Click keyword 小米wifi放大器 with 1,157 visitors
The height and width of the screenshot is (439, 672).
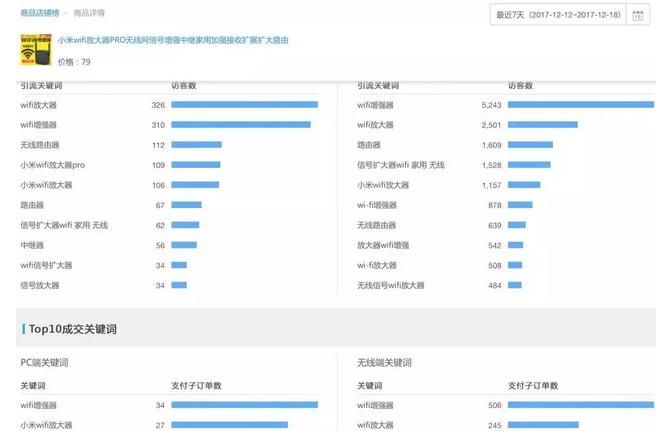tap(383, 185)
